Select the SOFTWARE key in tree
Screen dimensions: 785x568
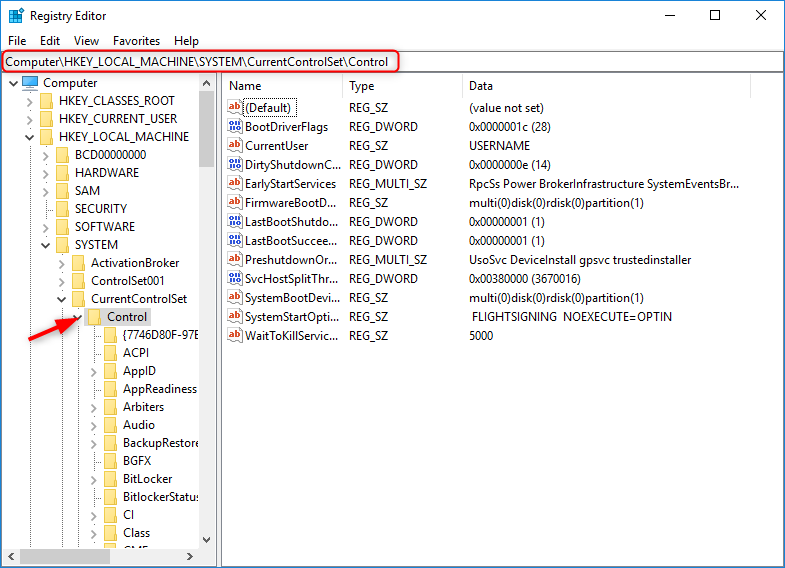point(104,227)
